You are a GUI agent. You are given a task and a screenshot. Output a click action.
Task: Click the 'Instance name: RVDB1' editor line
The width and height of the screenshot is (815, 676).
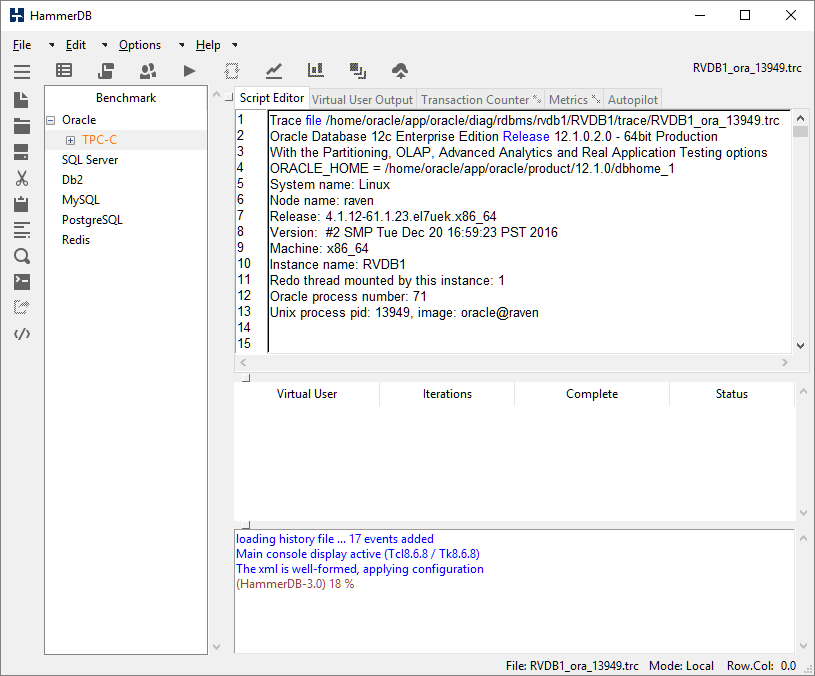338,264
